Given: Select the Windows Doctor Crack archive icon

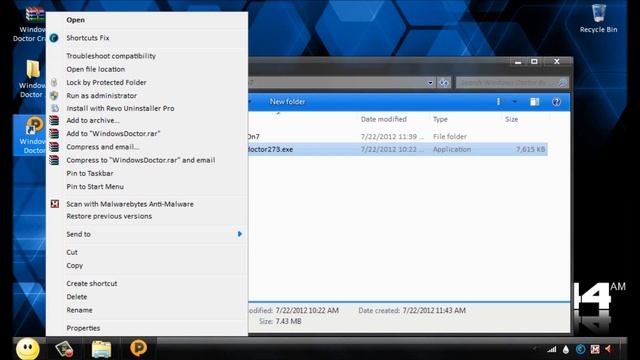Looking at the screenshot, I should pyautogui.click(x=31, y=24).
